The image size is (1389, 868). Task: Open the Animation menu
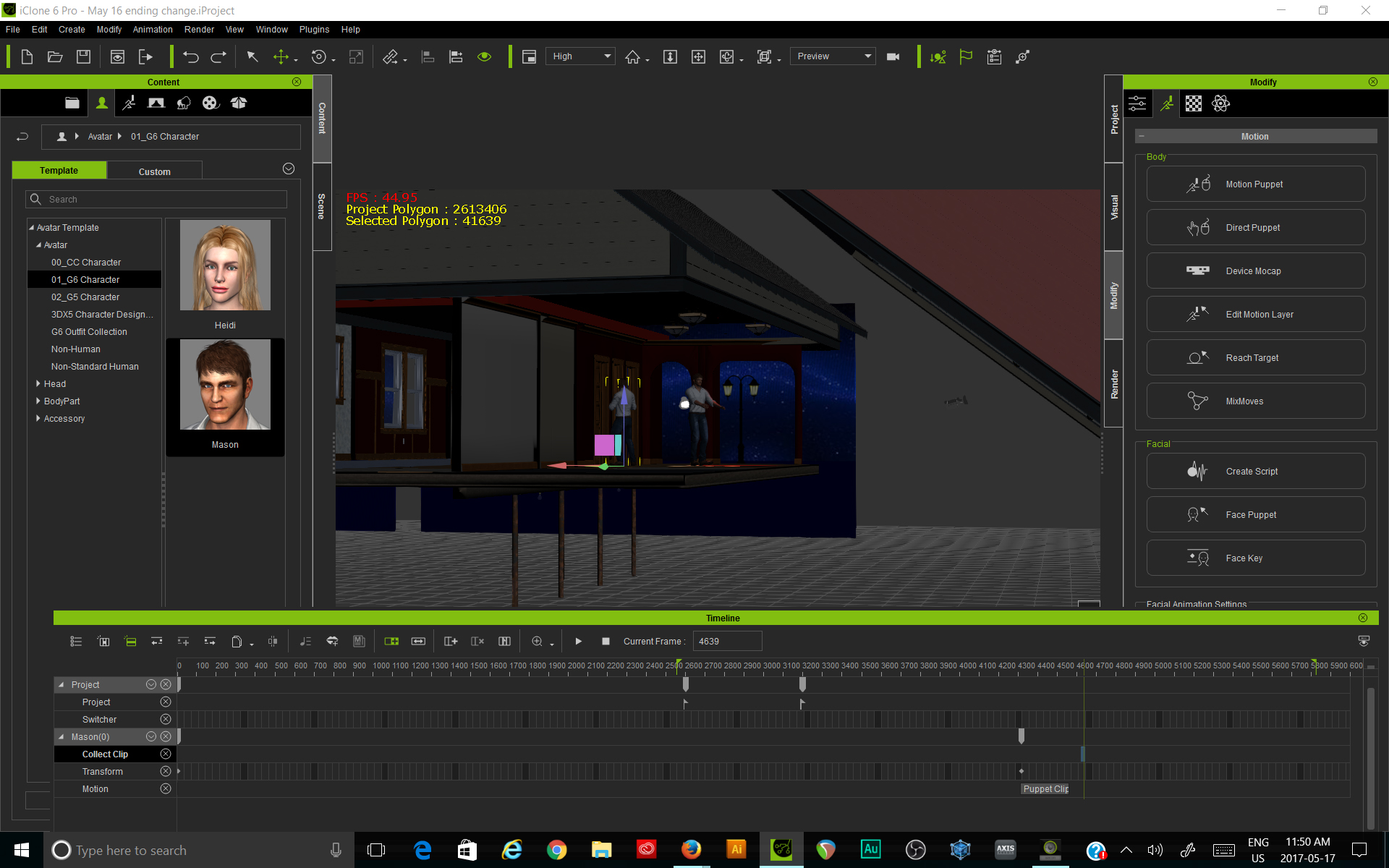point(153,30)
